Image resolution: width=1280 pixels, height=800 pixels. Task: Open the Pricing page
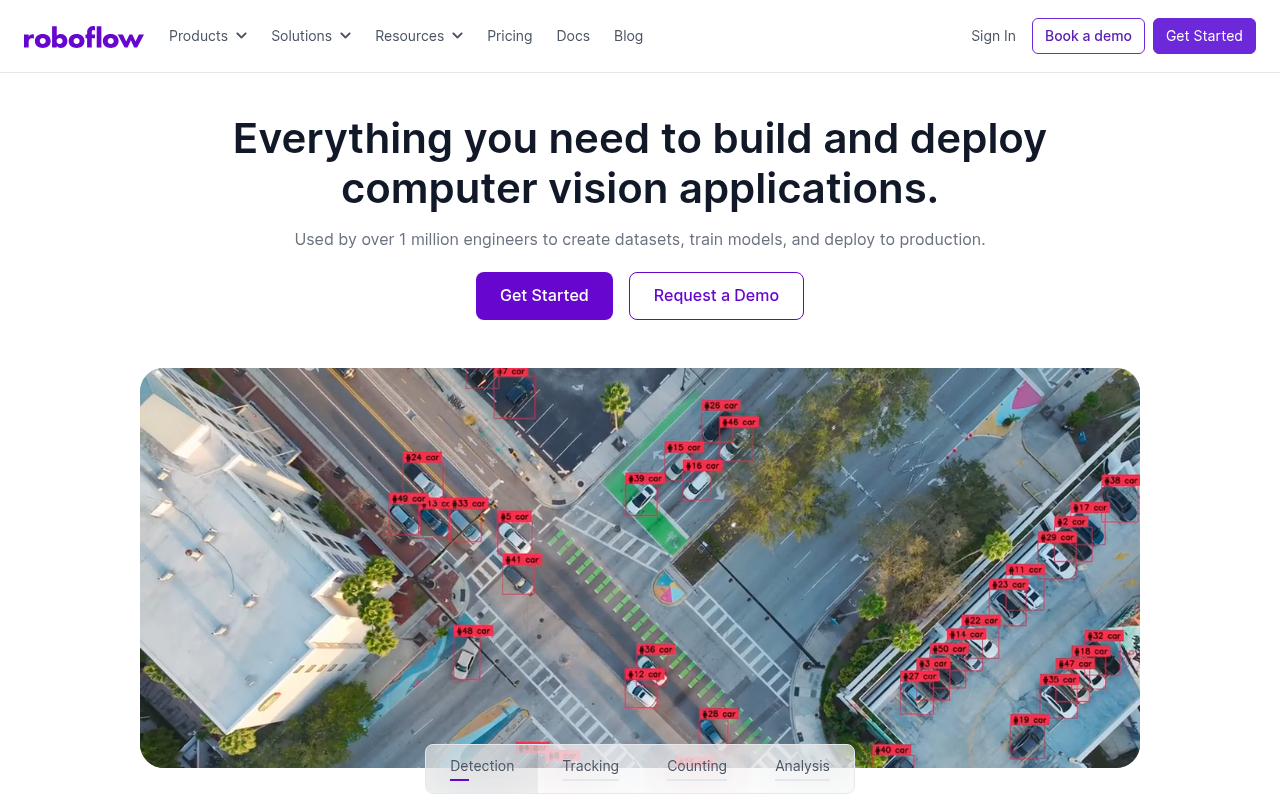[510, 36]
